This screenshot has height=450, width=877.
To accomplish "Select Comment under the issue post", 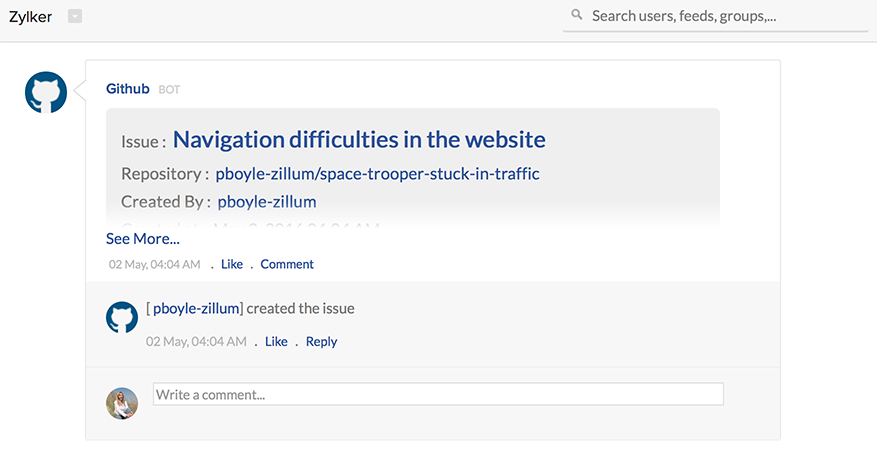I will [x=287, y=264].
